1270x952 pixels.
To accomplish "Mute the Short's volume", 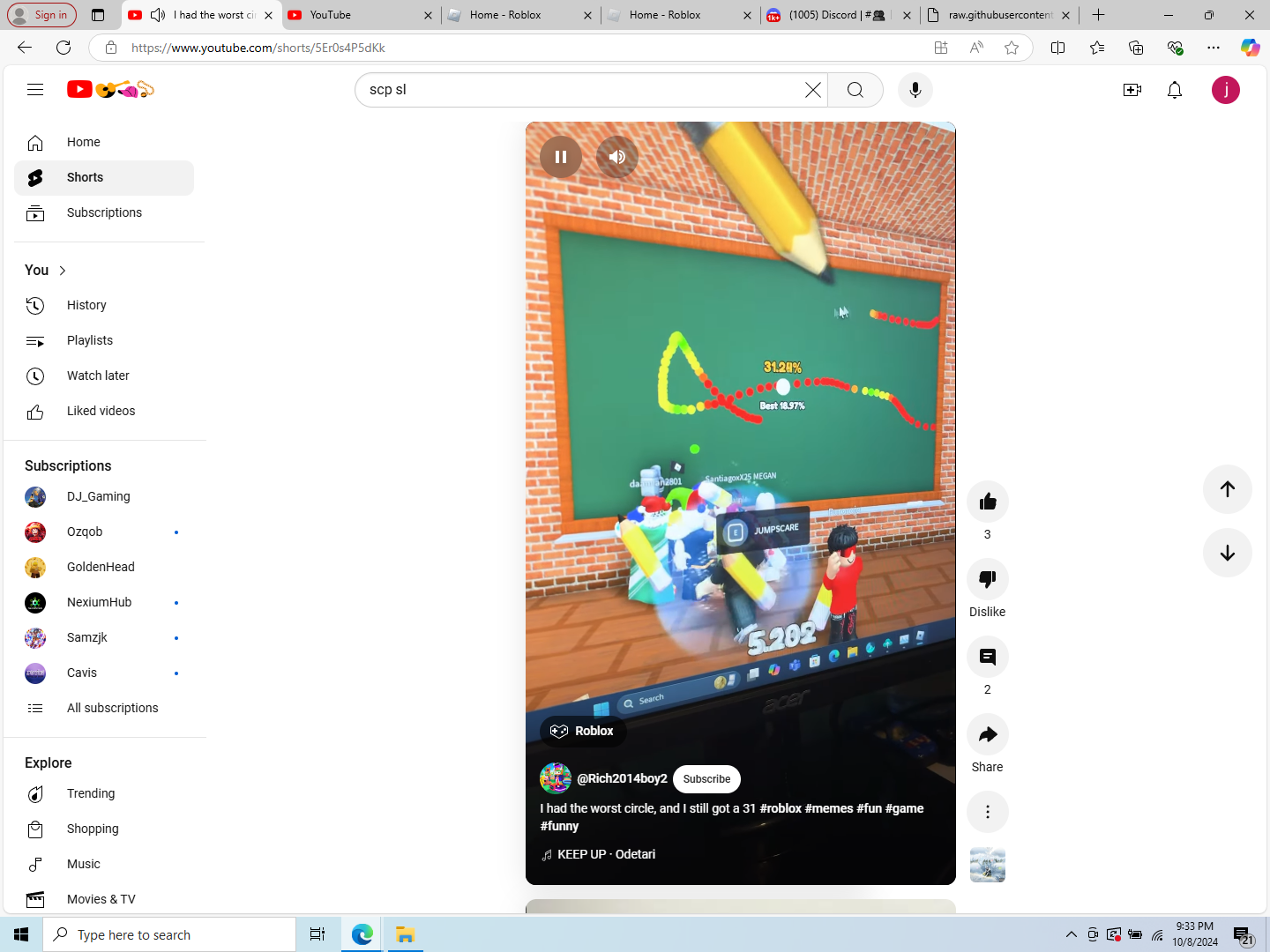I will click(x=617, y=157).
